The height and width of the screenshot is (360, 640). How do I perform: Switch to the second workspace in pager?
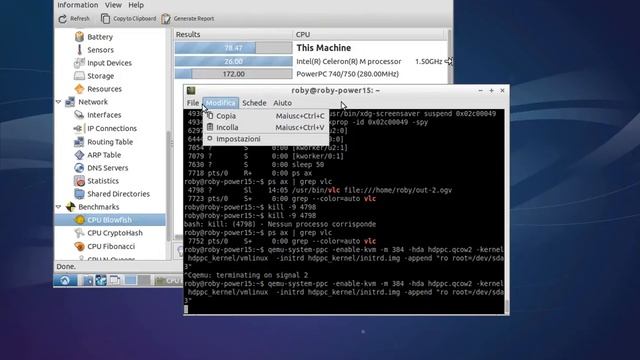(144, 280)
